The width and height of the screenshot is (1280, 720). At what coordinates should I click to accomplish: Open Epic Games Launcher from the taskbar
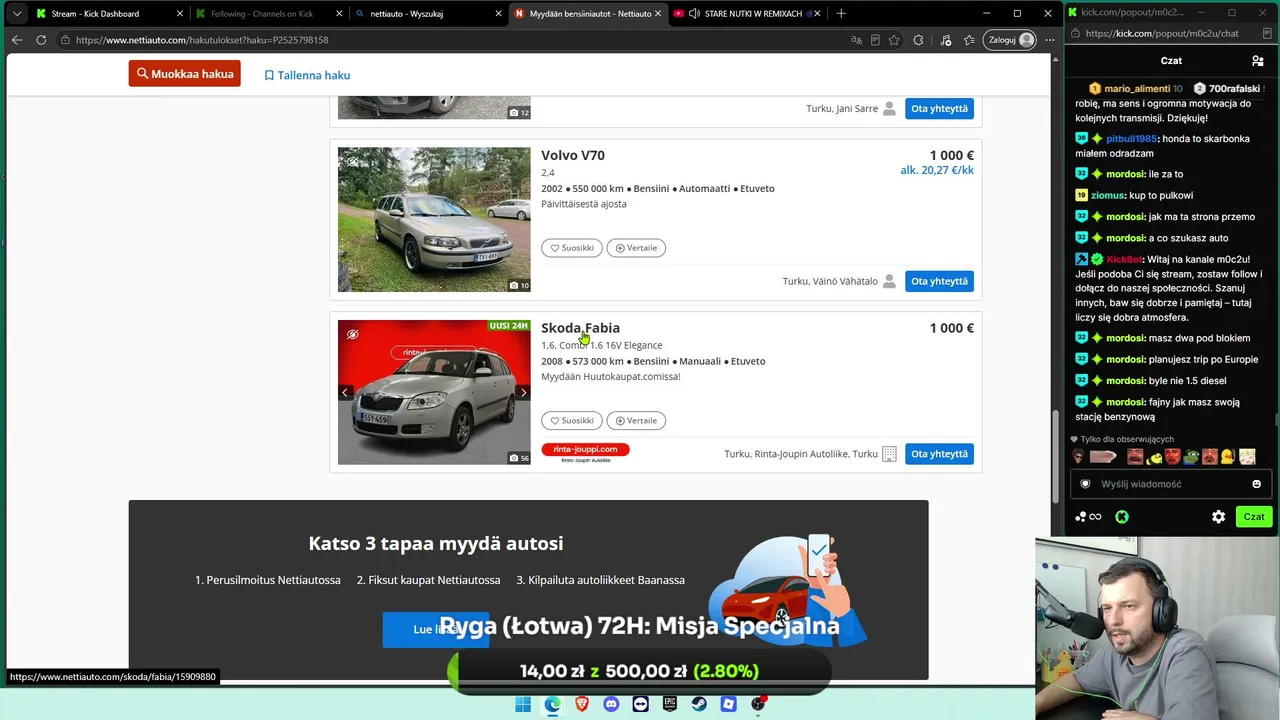click(x=670, y=705)
